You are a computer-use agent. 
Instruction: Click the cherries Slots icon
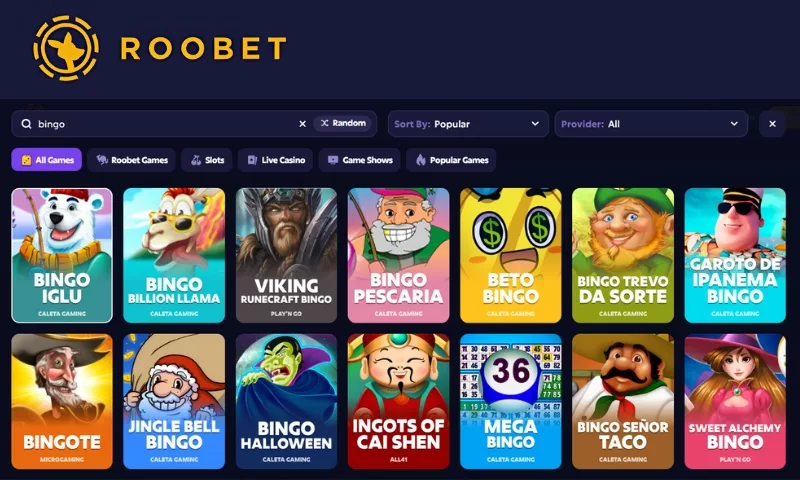tap(196, 160)
